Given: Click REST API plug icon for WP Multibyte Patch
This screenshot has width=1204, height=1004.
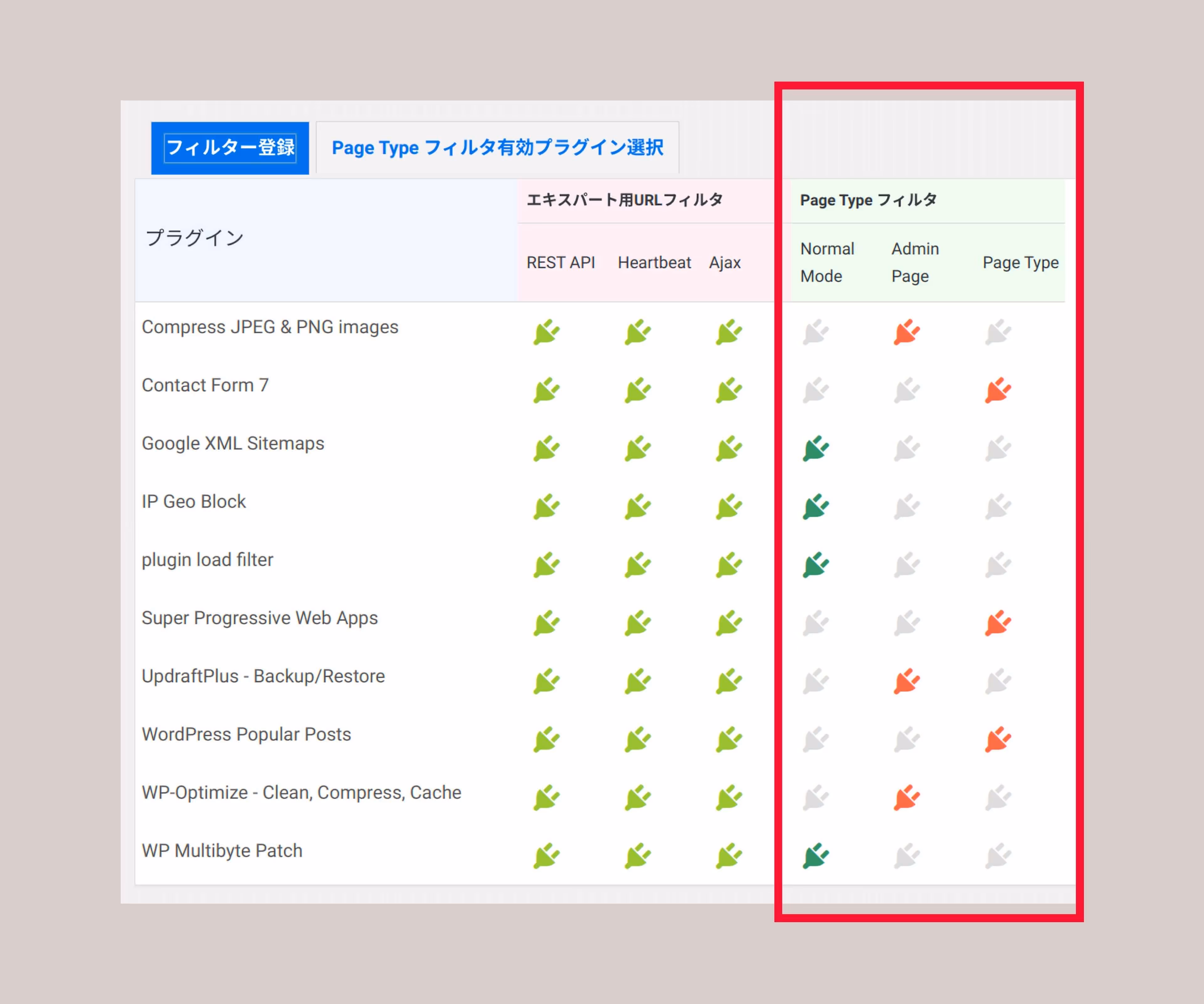Looking at the screenshot, I should click(546, 856).
